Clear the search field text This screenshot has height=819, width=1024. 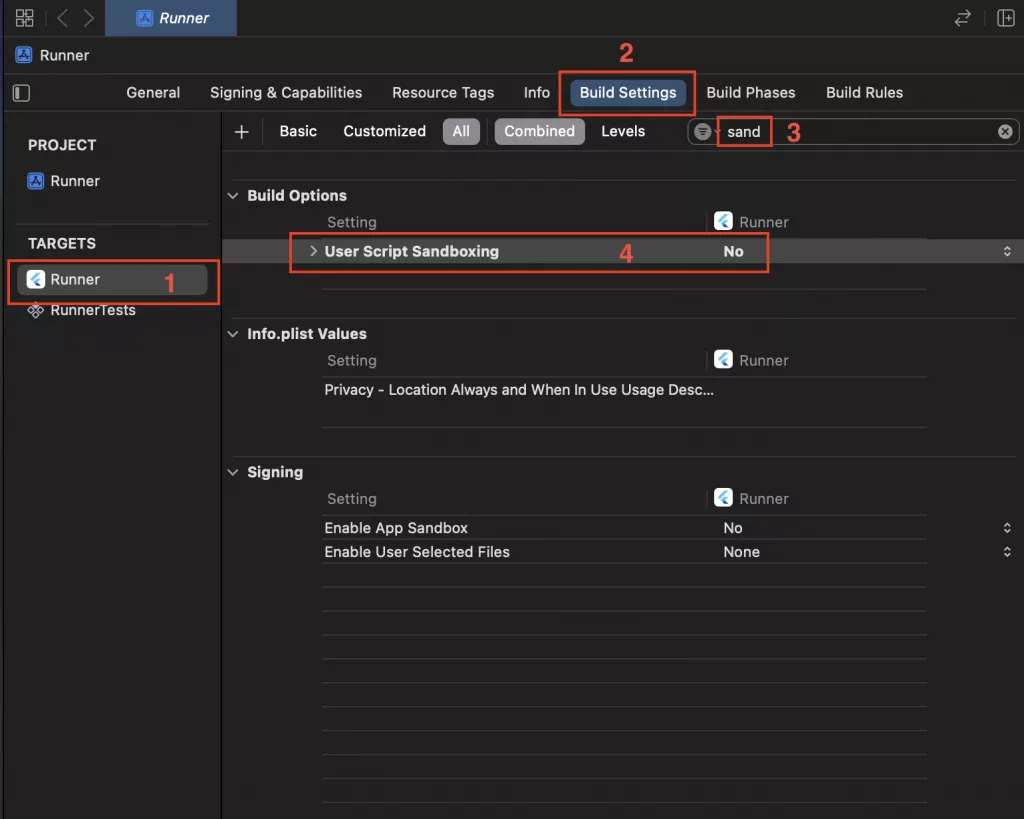[1005, 131]
